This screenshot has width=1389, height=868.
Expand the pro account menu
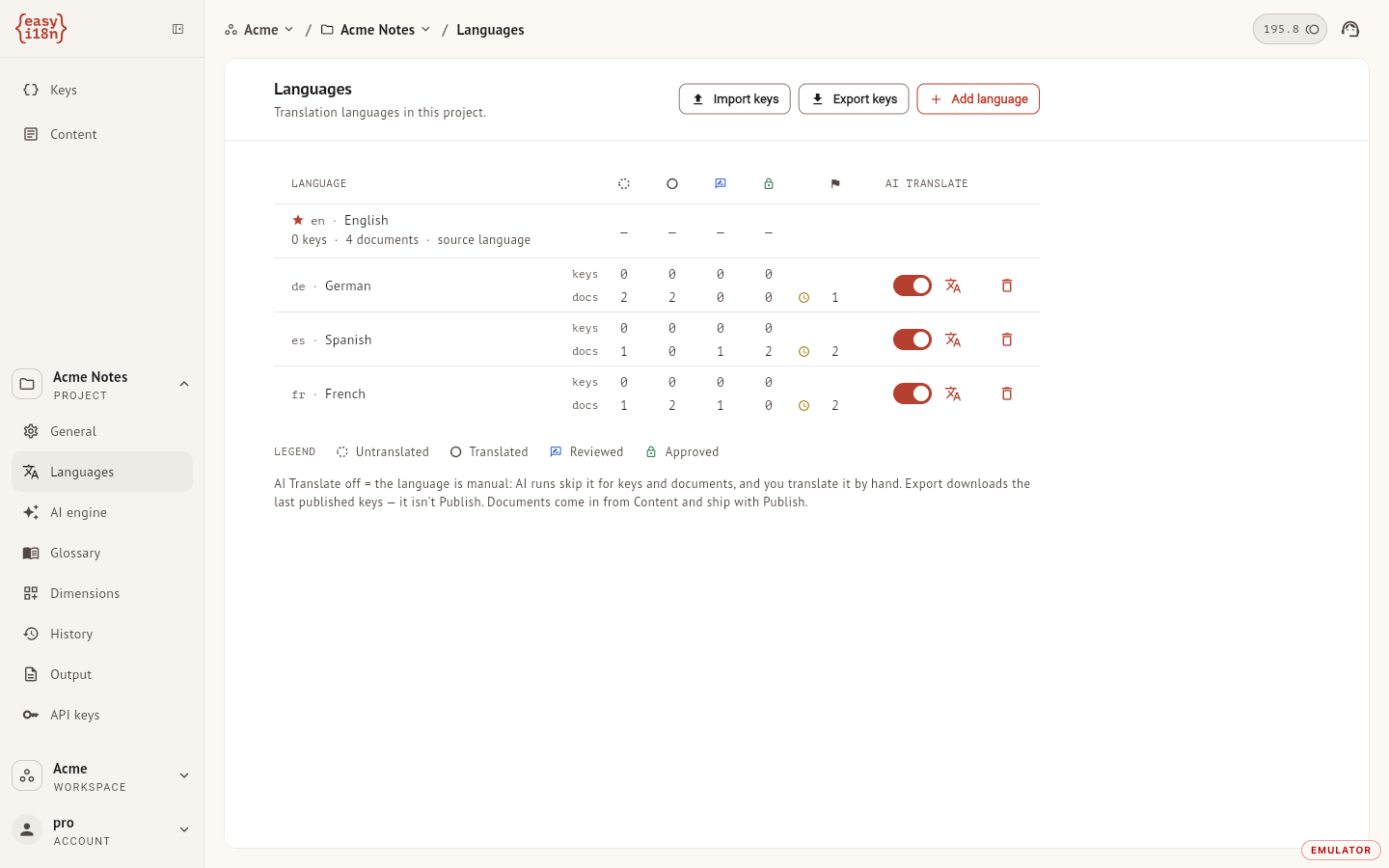coord(102,830)
